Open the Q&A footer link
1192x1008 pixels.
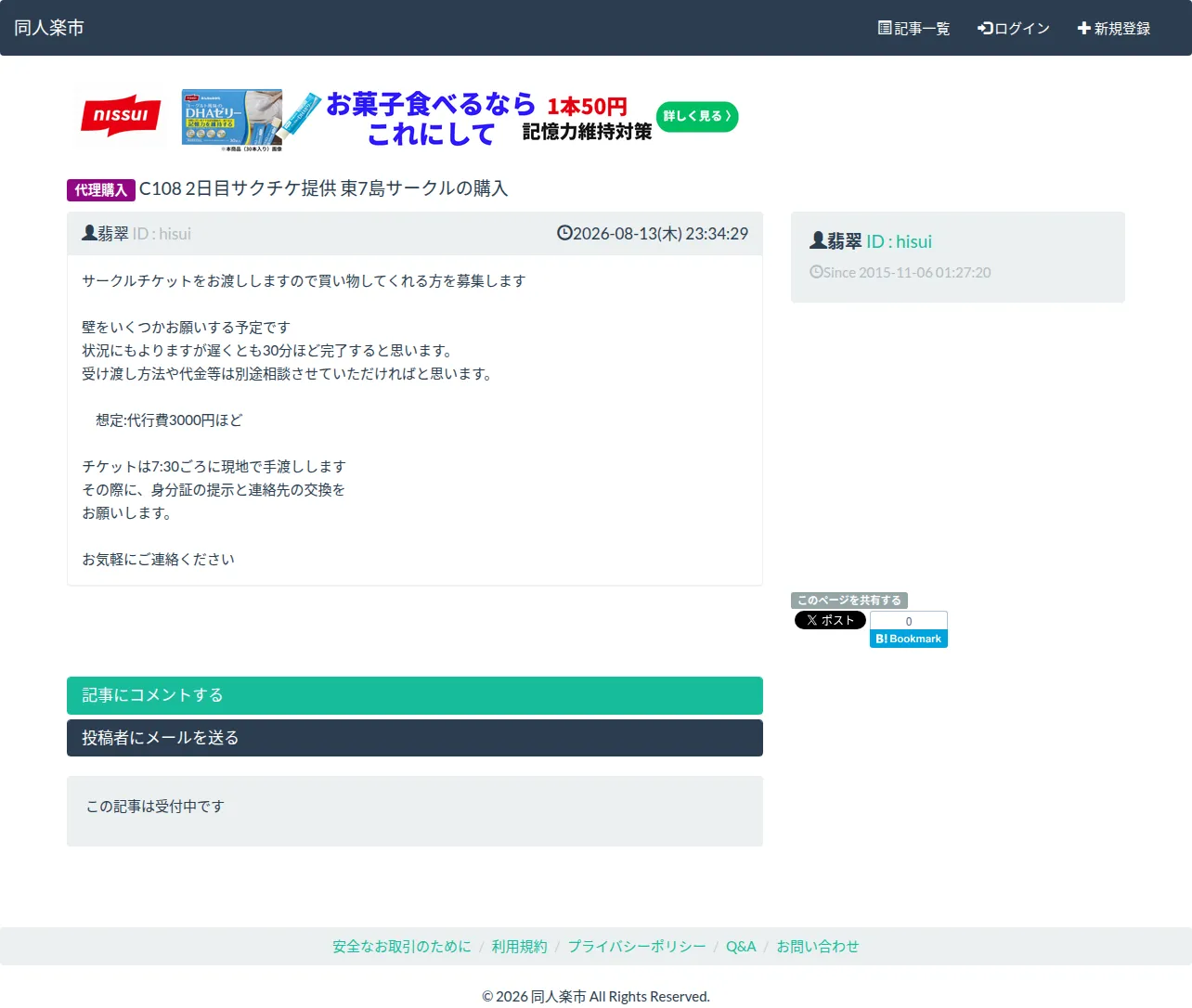[x=741, y=947]
